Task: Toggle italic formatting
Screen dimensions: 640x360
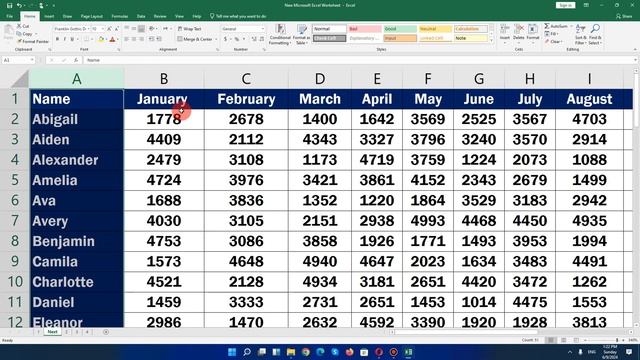Action: 64,39
